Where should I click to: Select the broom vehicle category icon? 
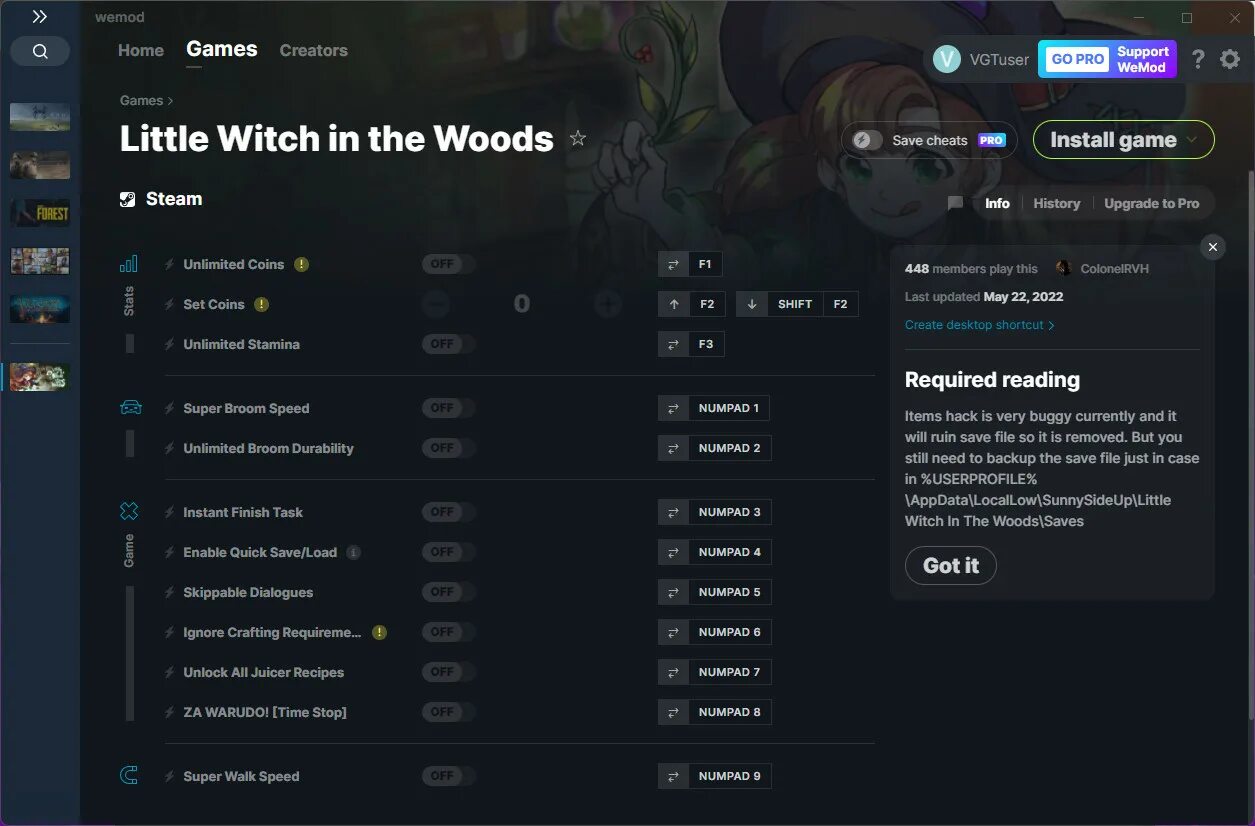tap(130, 408)
